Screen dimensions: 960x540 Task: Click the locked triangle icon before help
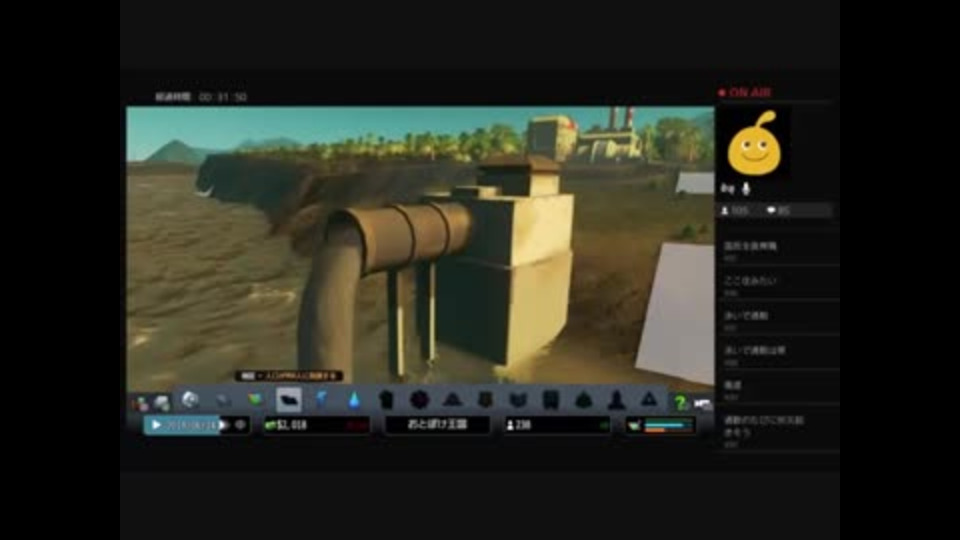coord(649,400)
